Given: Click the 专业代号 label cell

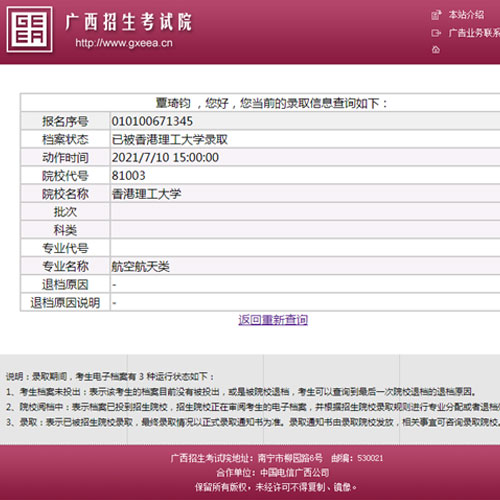Looking at the screenshot, I should tap(65, 248).
